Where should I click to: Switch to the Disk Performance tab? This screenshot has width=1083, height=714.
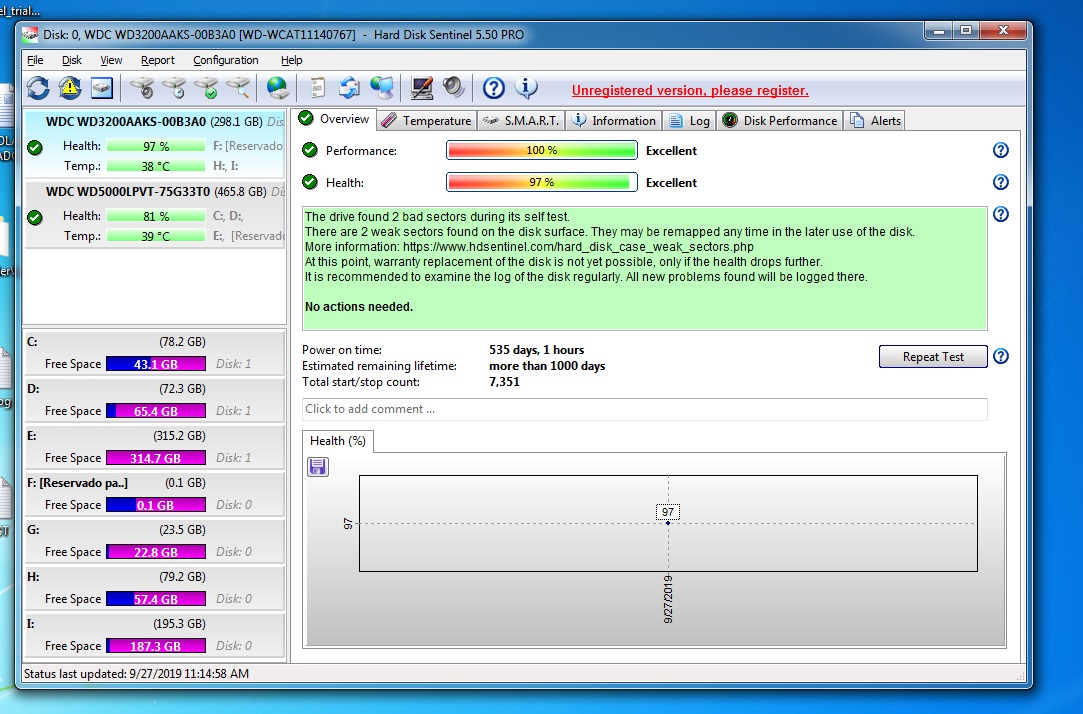click(780, 121)
